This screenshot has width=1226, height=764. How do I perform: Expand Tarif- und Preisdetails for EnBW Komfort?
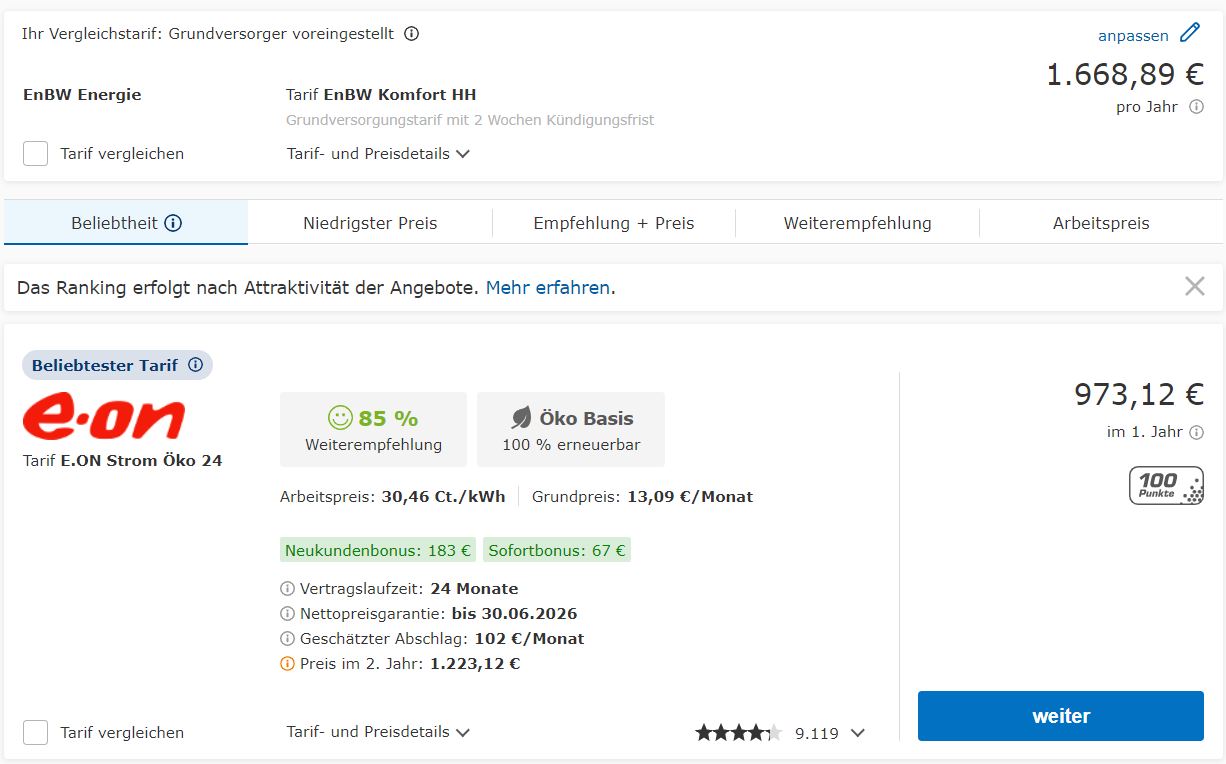point(378,154)
